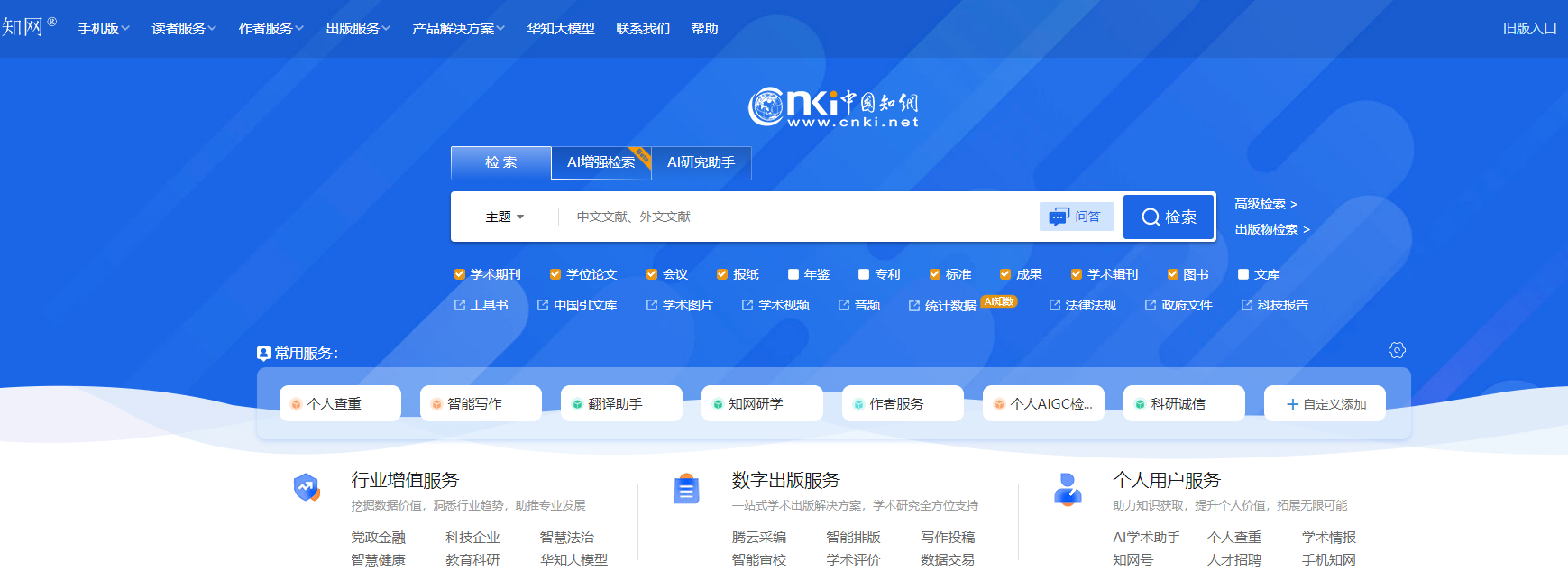Click the 知网研学 service icon
Viewport: 1568px width, 581px height.
point(718,404)
